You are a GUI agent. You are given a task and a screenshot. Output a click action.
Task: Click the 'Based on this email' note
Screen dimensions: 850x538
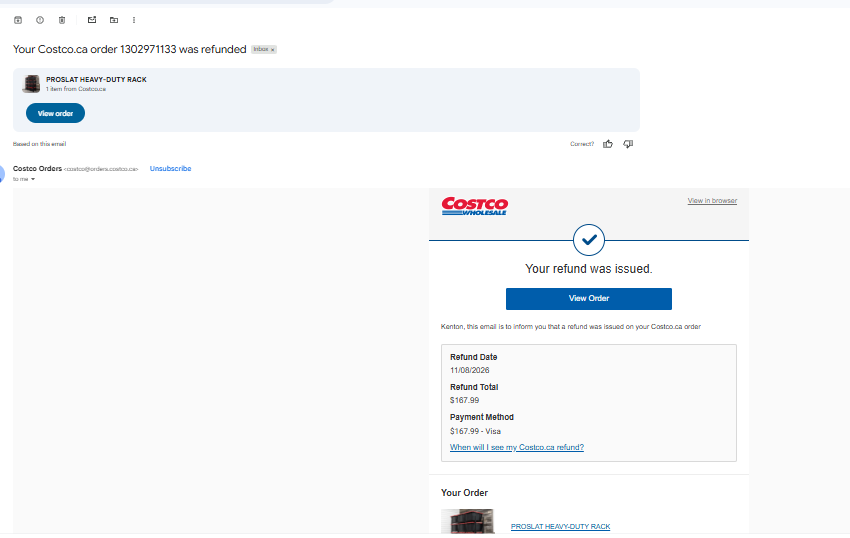[40, 144]
